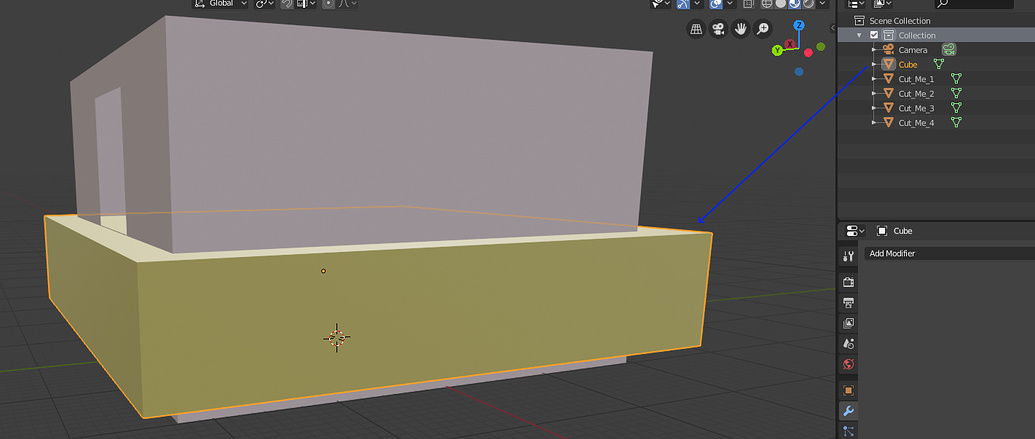This screenshot has width=1035, height=439.
Task: Click the mesh data icon beside Cut_Me_1
Action: point(956,79)
